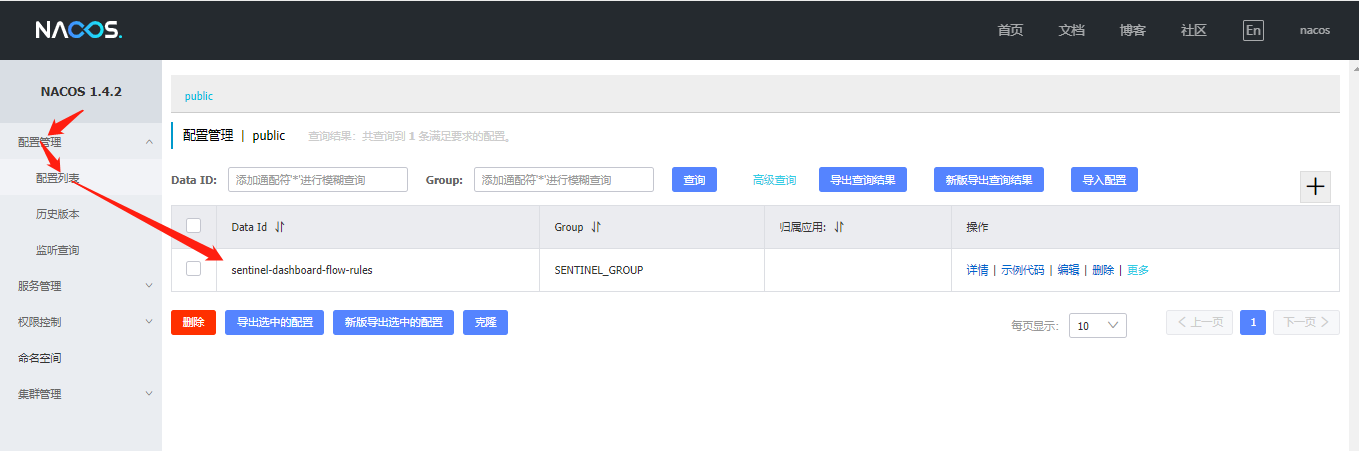
Task: Sort by 归属应用 column arrows
Action: [839, 227]
